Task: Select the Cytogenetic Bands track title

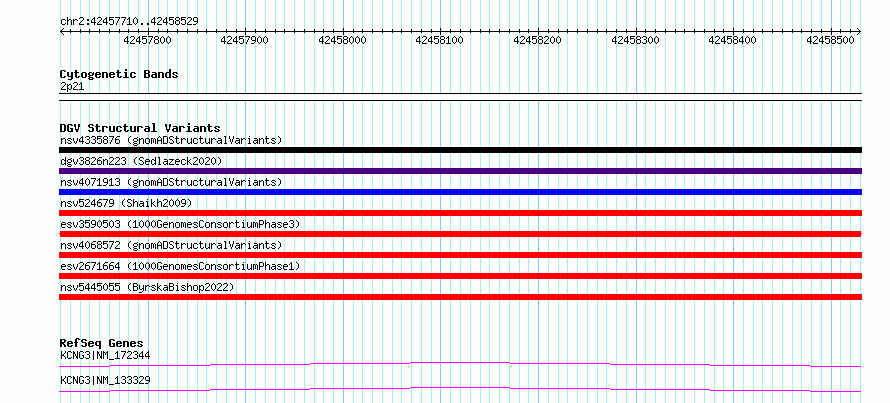Action: tap(119, 74)
